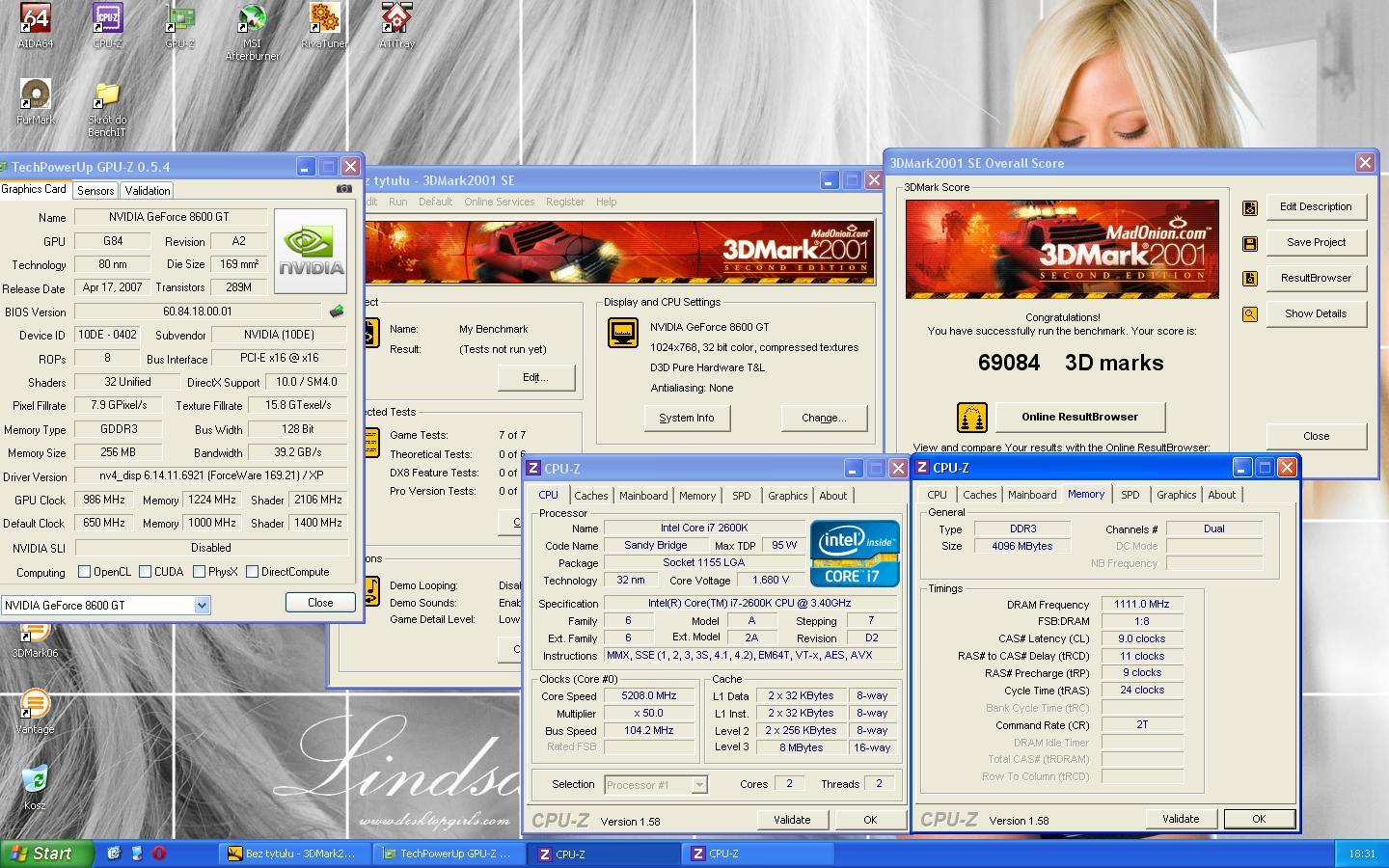Click the show desktop quick launch icon
1389x868 pixels.
136,854
